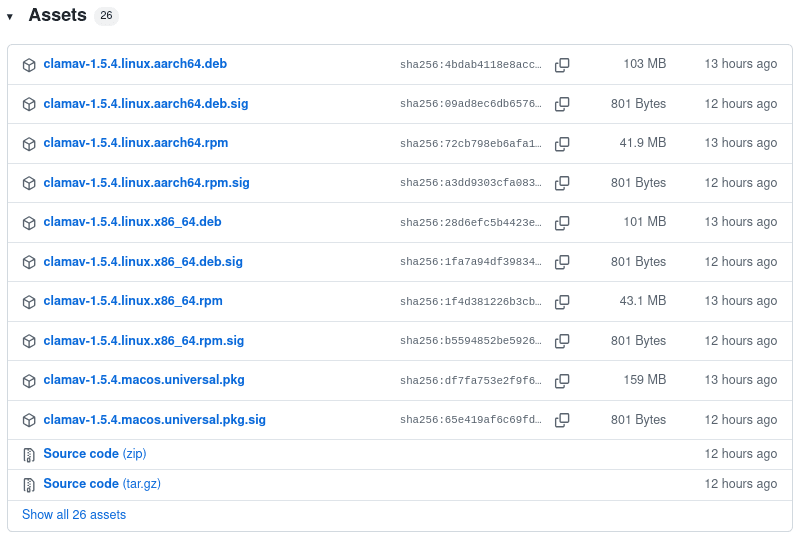
Task: Copy sha256 hash for linux.x86_64.deb
Action: [x=562, y=223]
